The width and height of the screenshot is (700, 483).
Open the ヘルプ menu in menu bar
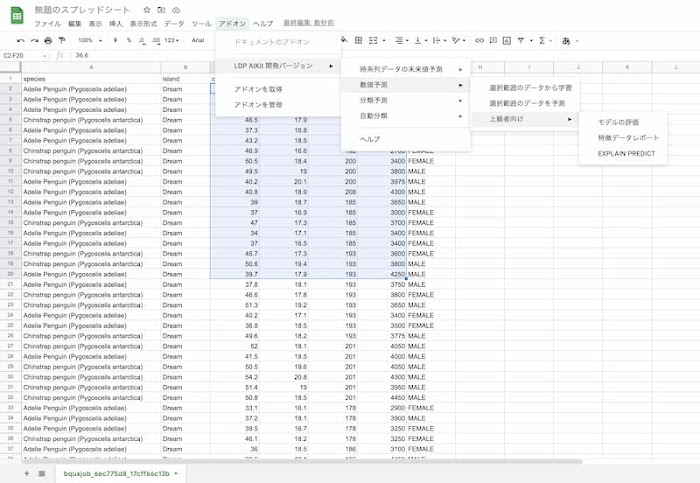click(263, 24)
